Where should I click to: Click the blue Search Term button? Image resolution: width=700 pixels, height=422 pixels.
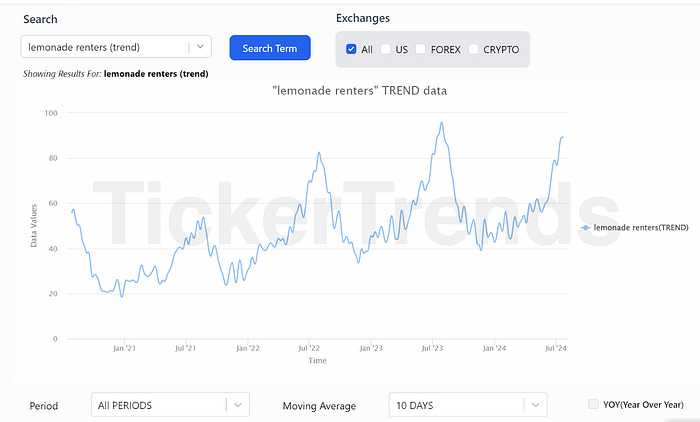click(270, 48)
